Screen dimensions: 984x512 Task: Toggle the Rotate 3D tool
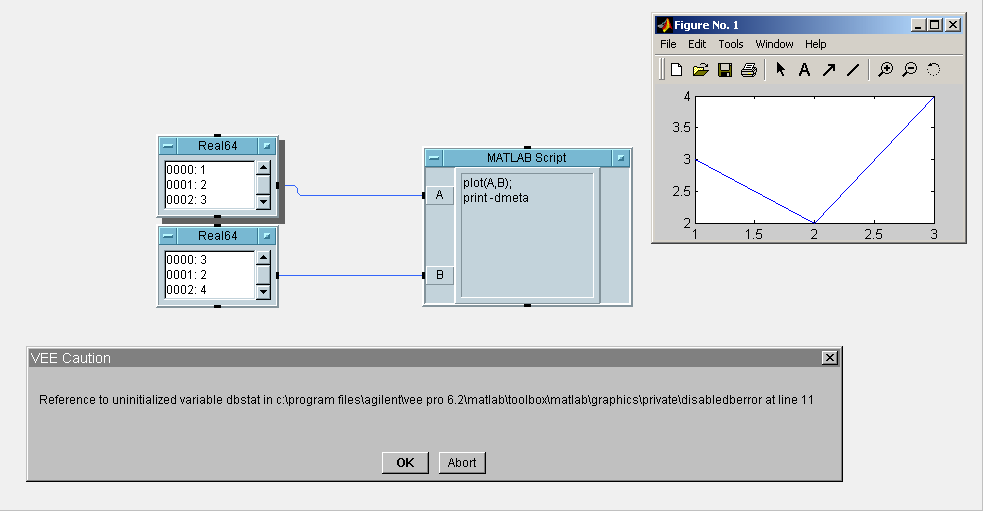[x=933, y=70]
